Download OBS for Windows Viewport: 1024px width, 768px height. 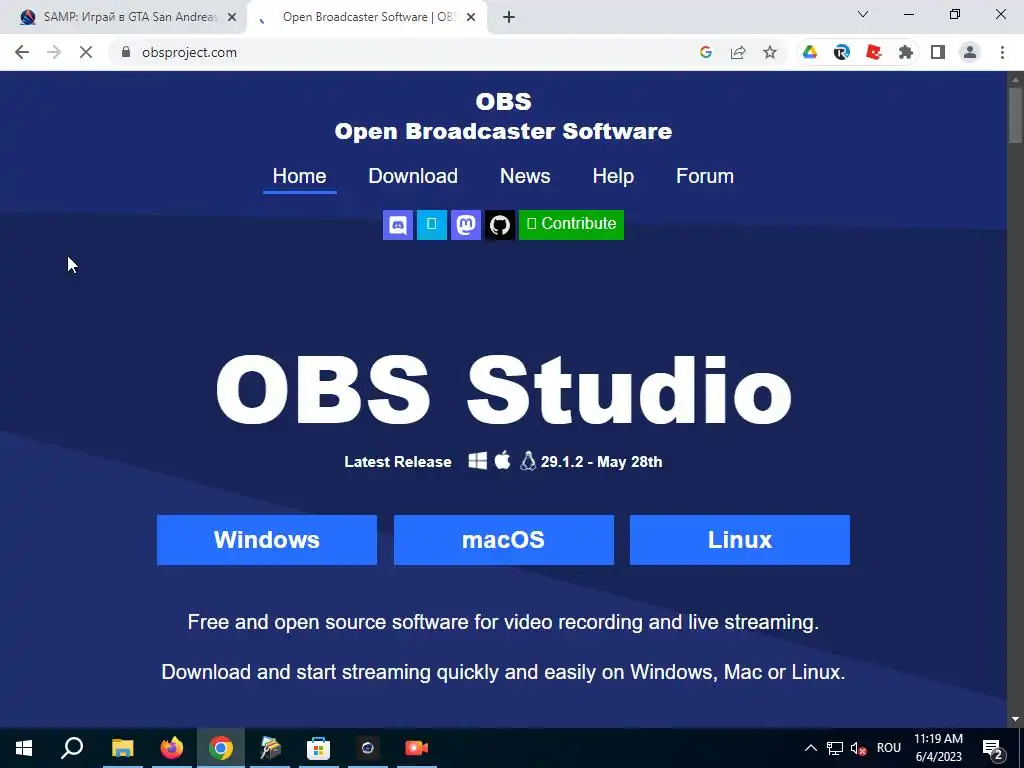click(266, 540)
